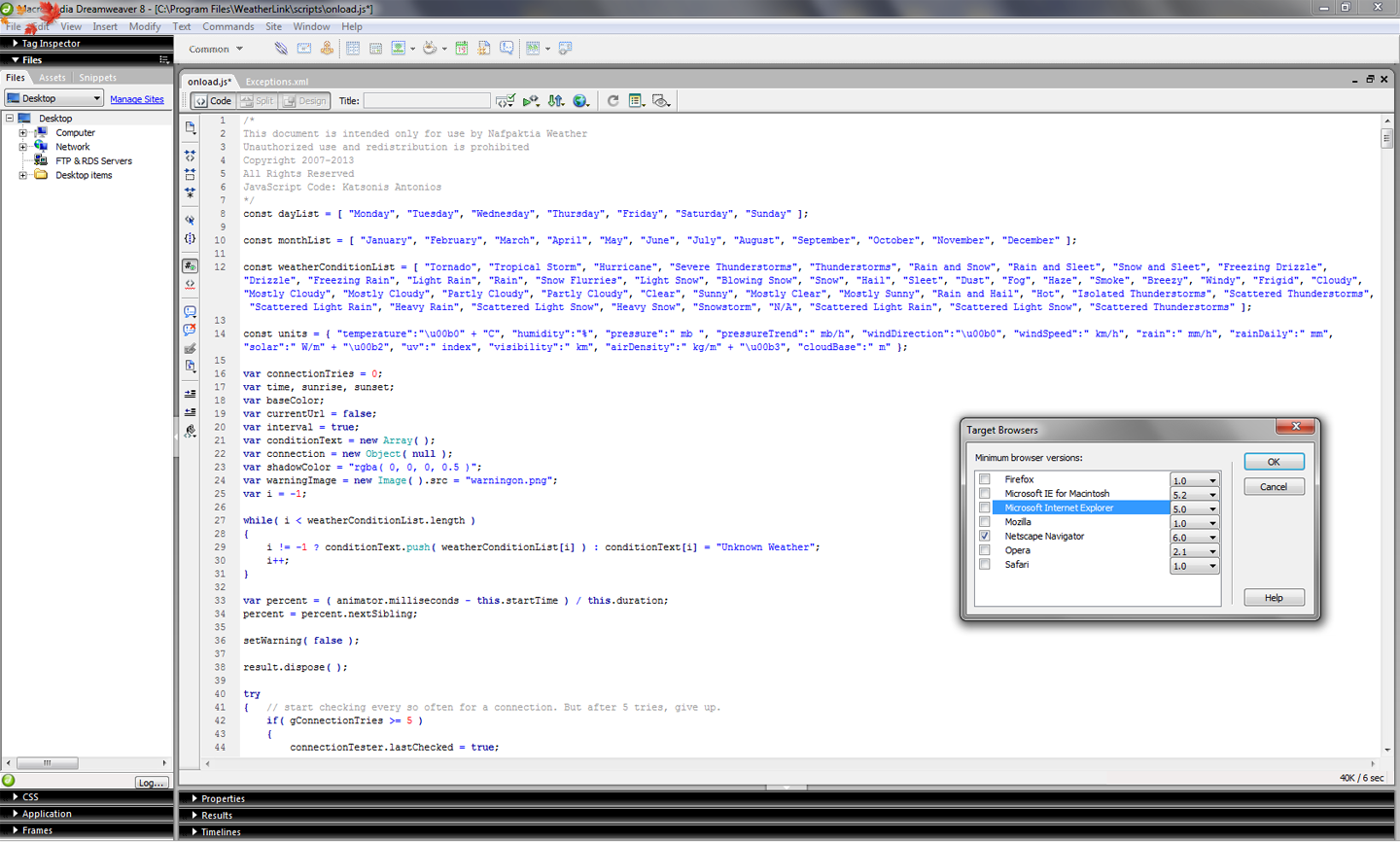Click the Refresh Design View icon
Viewport: 1400px width, 842px height.
pos(612,101)
